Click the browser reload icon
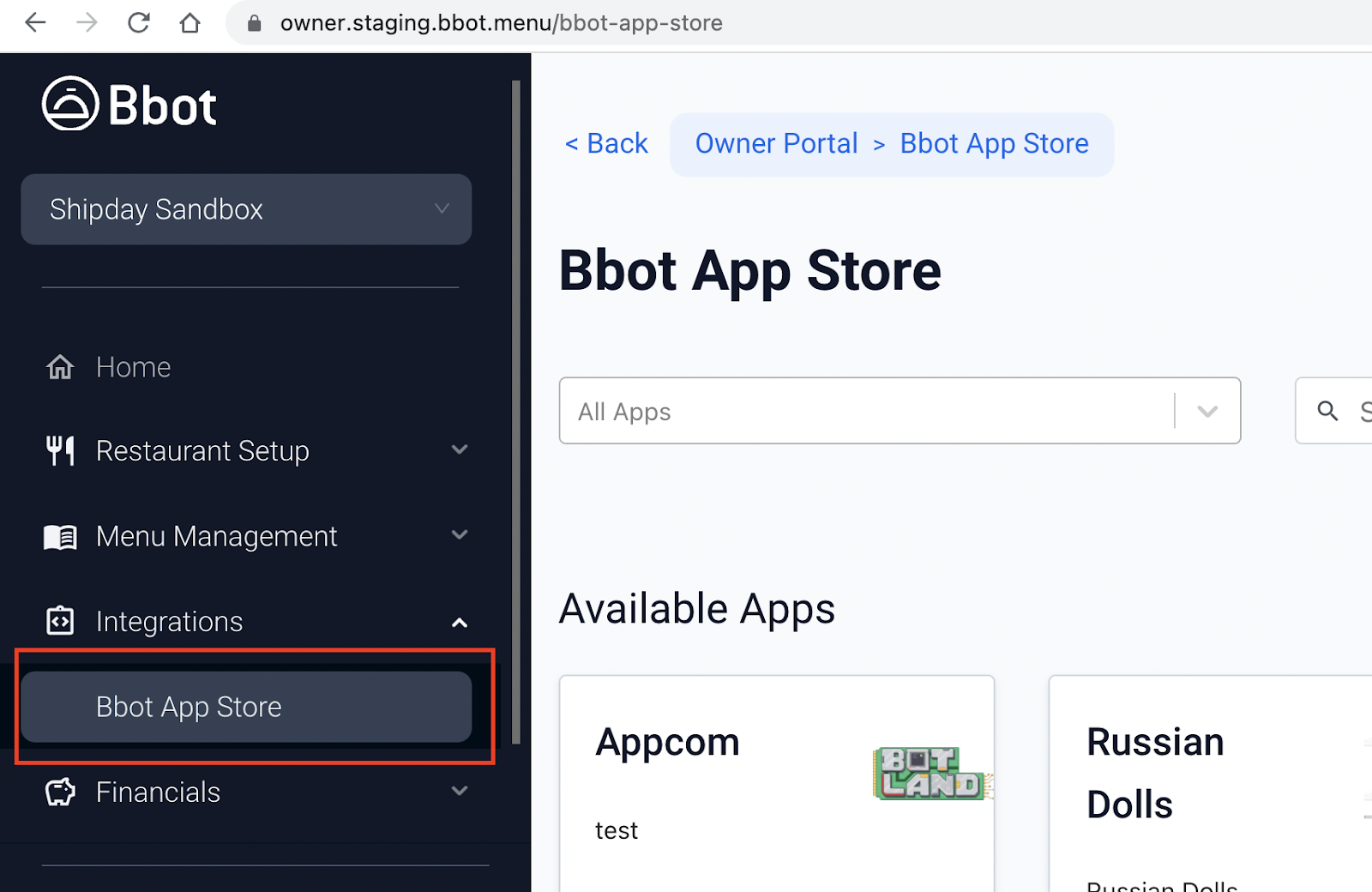This screenshot has height=892, width=1372. [139, 22]
